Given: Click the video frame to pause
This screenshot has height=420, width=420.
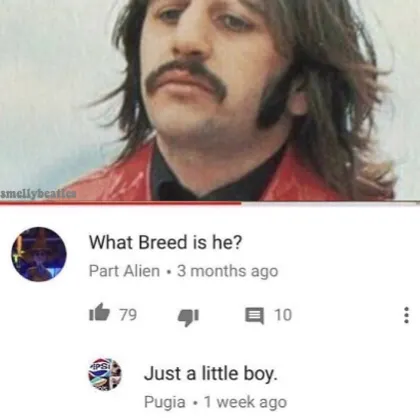Looking at the screenshot, I should point(210,100).
